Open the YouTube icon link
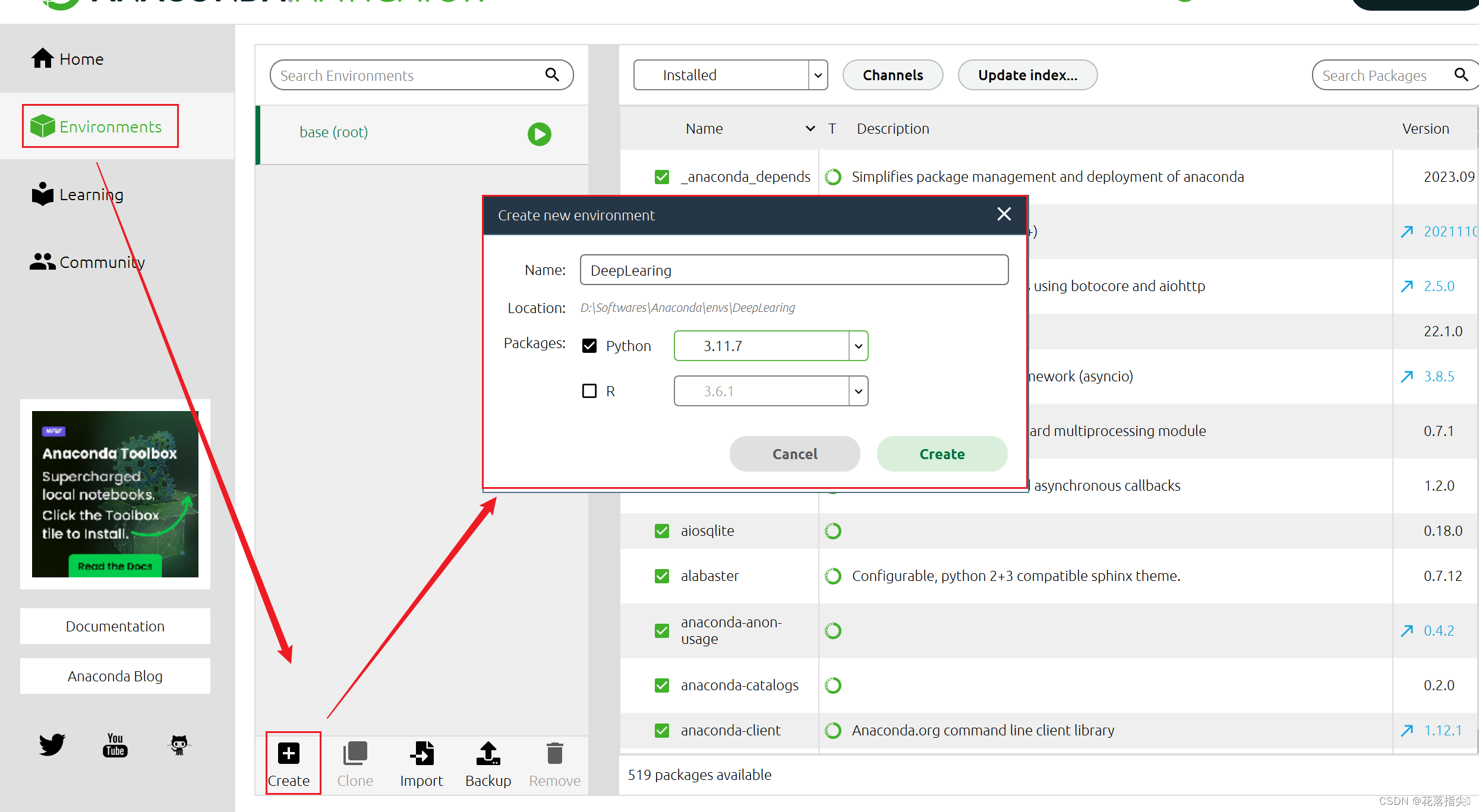 (115, 745)
